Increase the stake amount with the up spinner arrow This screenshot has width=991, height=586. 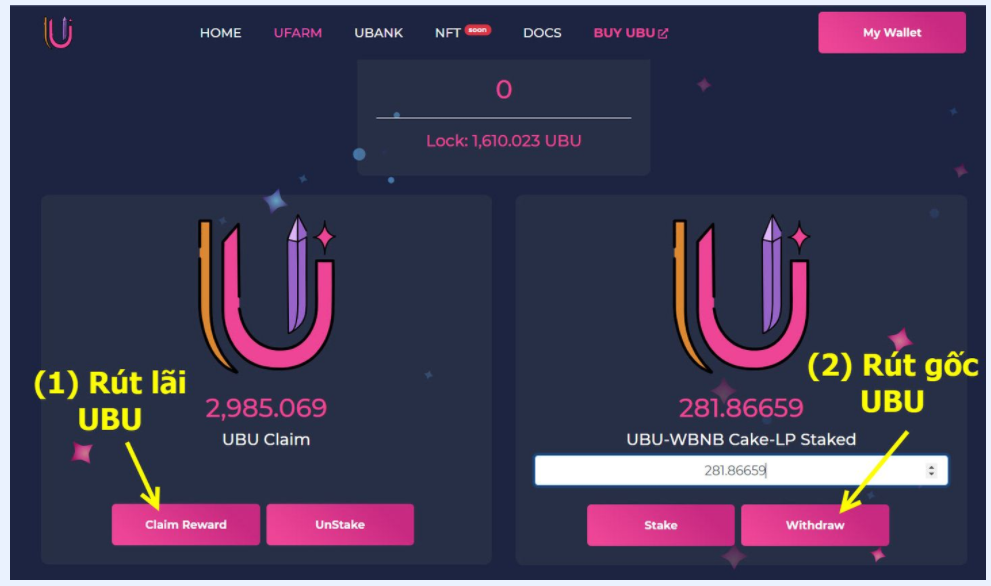931,467
